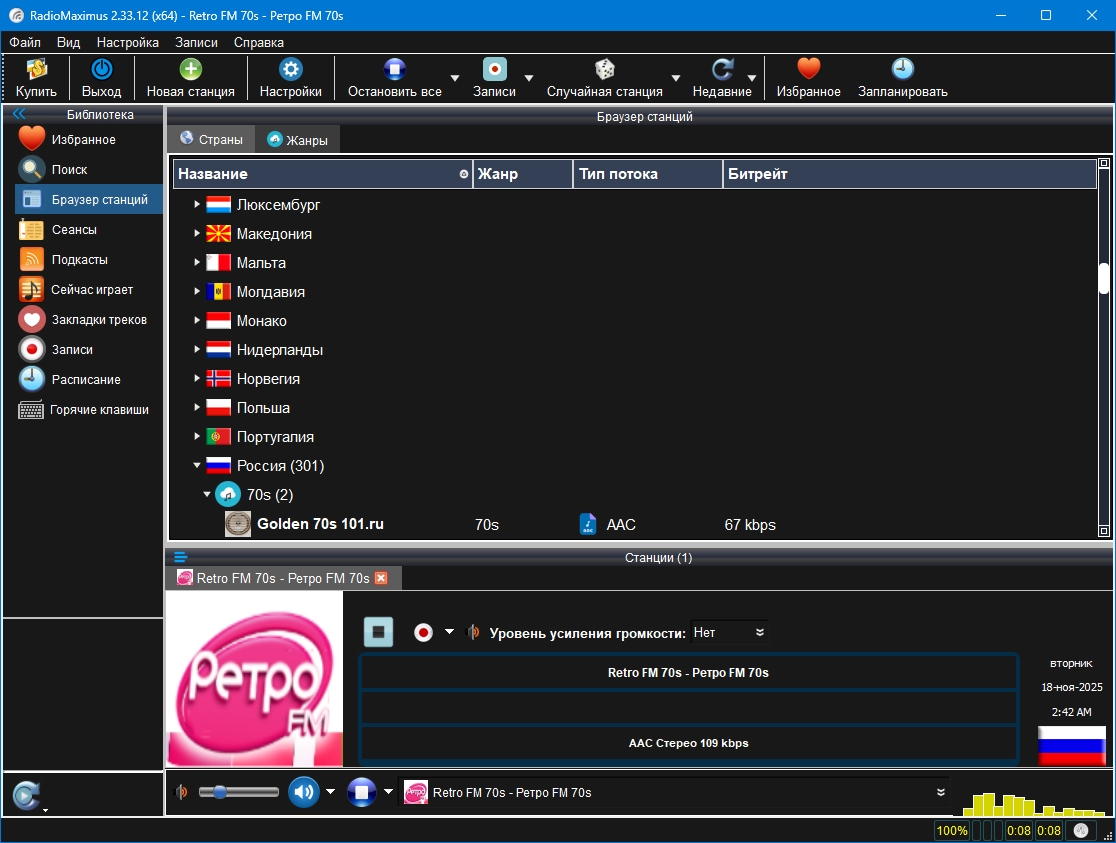1116x843 pixels.
Task: Toggle mute with the round speaker button
Action: pos(304,792)
